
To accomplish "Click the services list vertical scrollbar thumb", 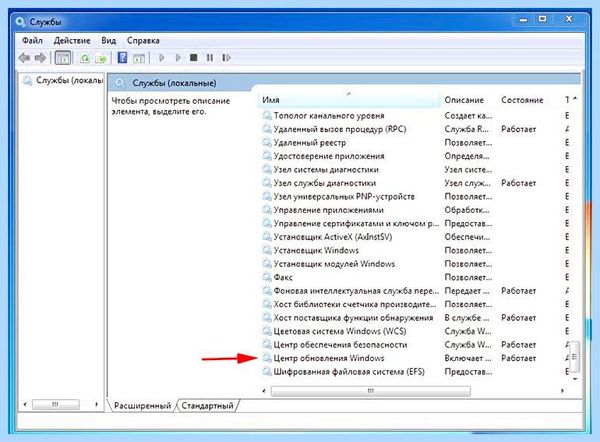I will 574,357.
